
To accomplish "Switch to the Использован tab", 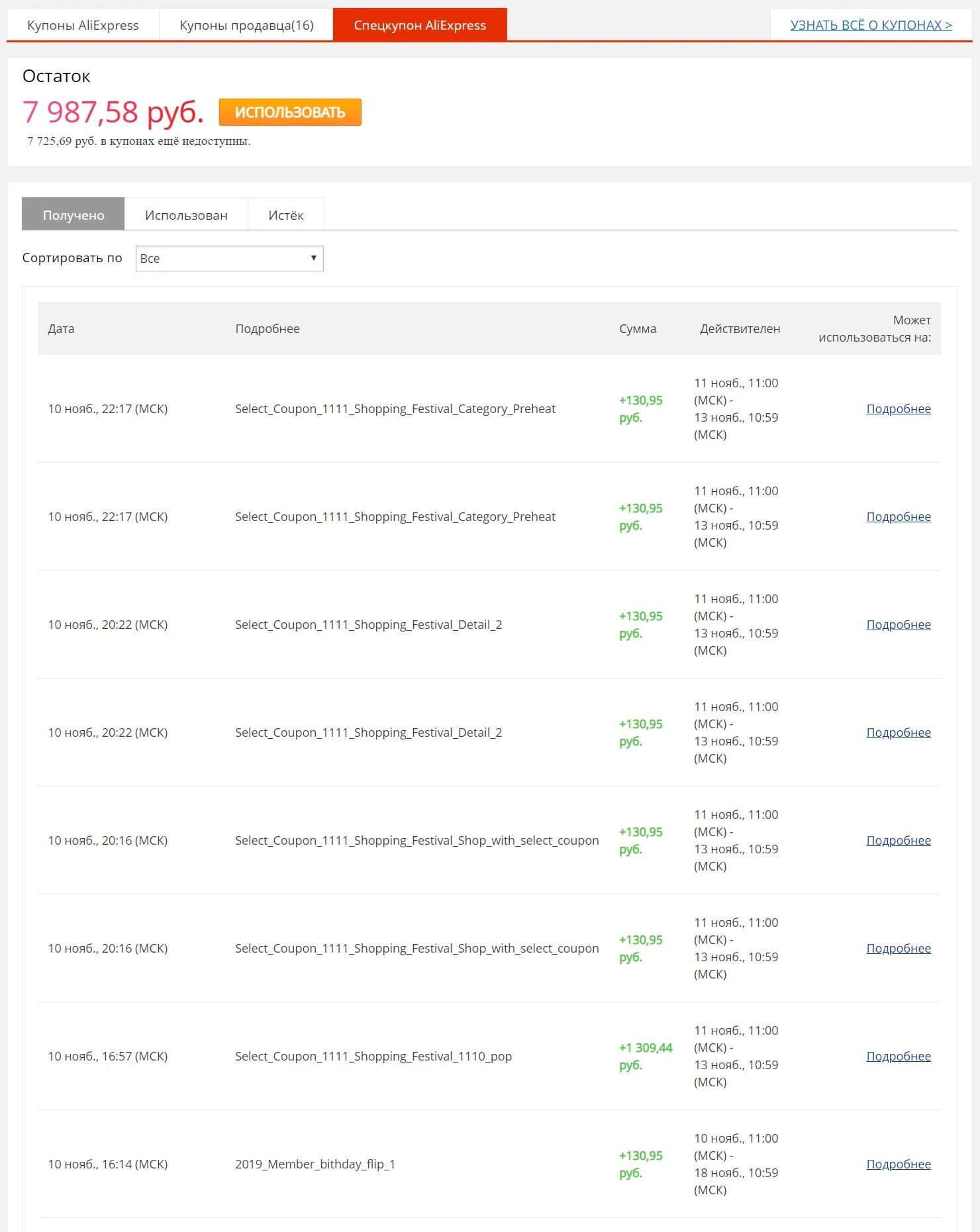I will [x=186, y=214].
